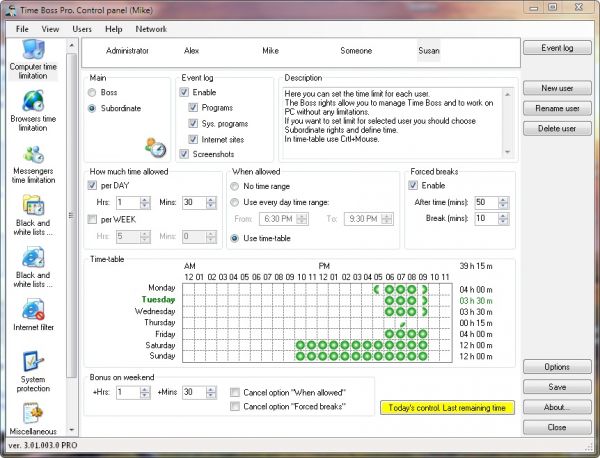This screenshot has height=458, width=600.
Task: Open the Network menu
Action: [151, 29]
